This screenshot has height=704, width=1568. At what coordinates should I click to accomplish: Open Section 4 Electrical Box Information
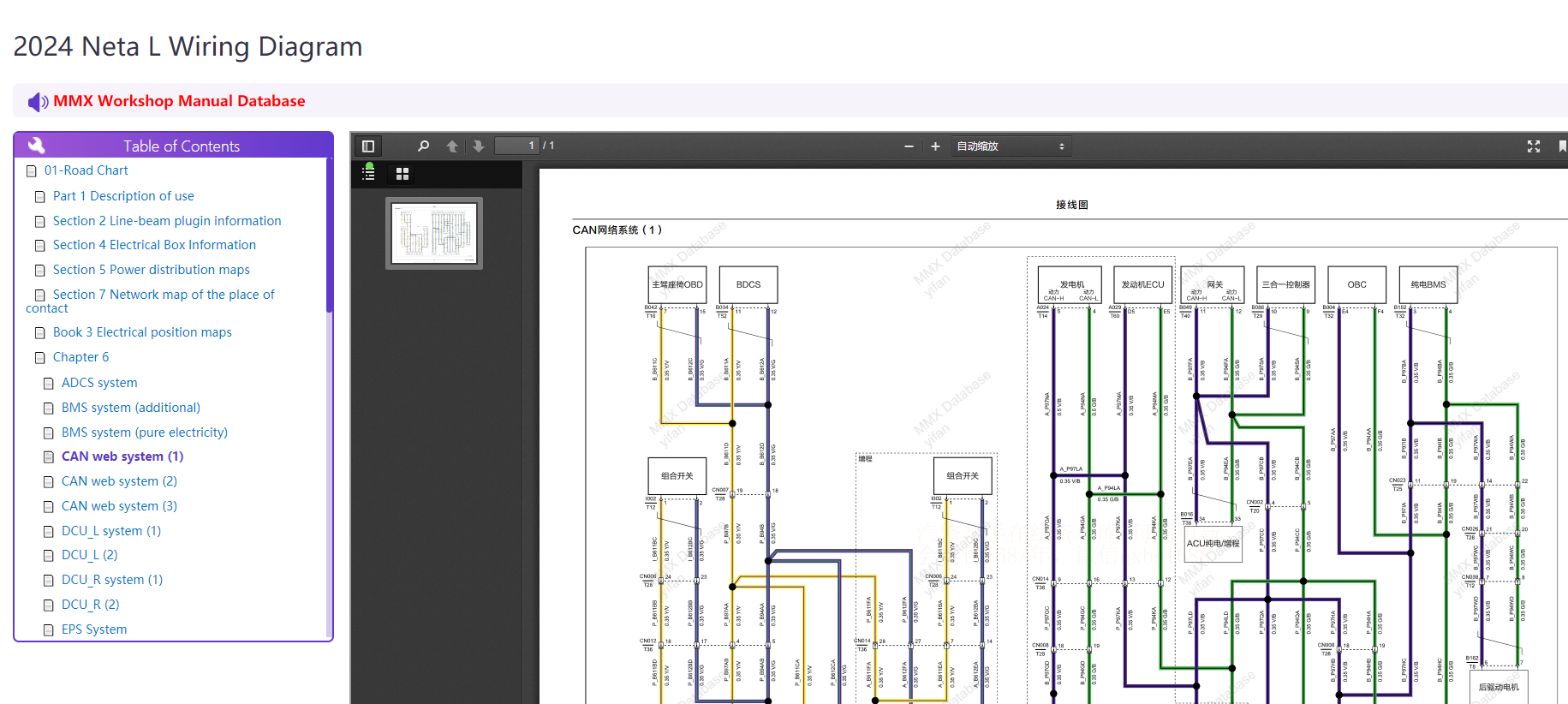[x=154, y=245]
